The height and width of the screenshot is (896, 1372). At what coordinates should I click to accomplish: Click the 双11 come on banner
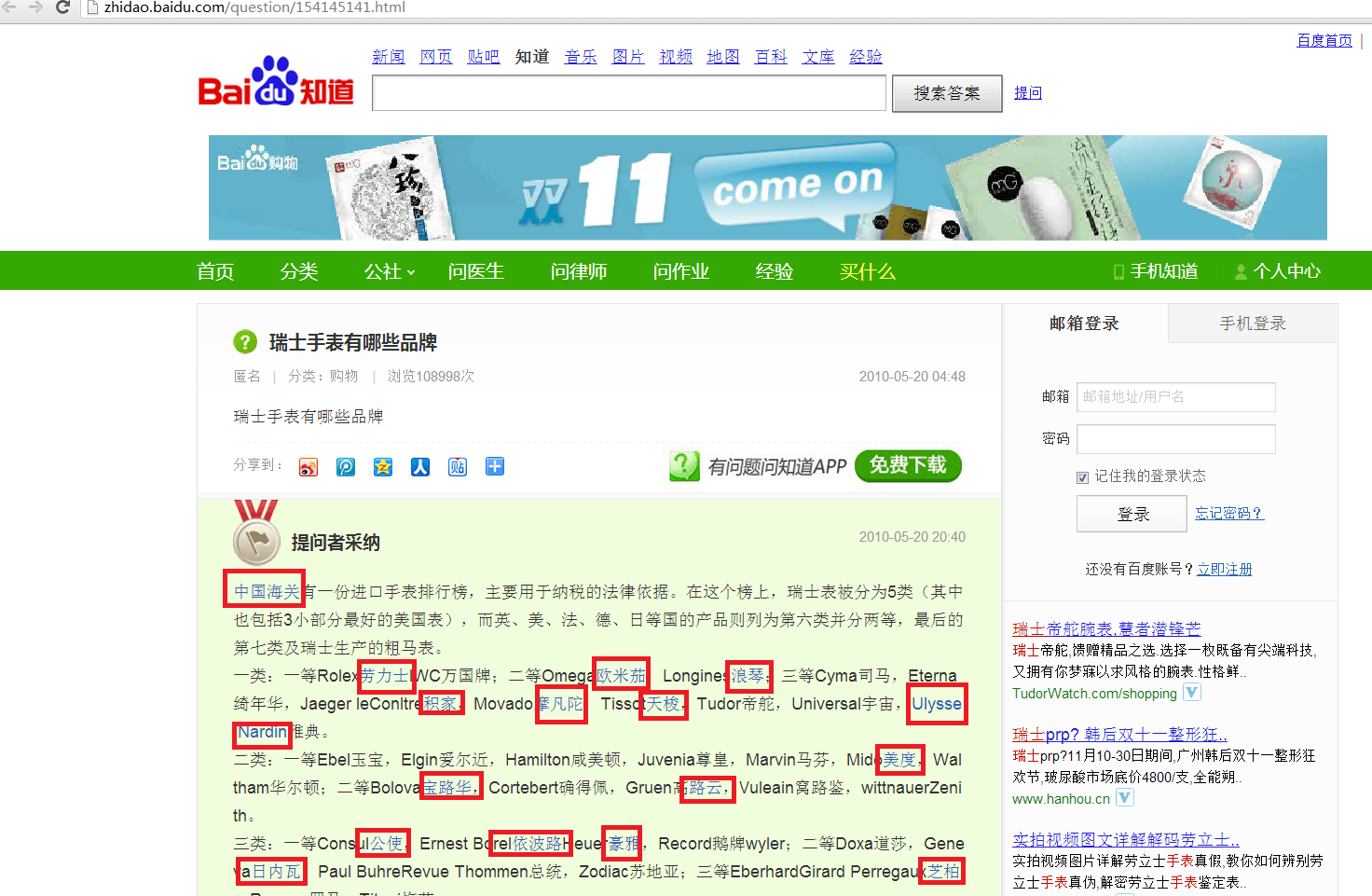pos(767,188)
